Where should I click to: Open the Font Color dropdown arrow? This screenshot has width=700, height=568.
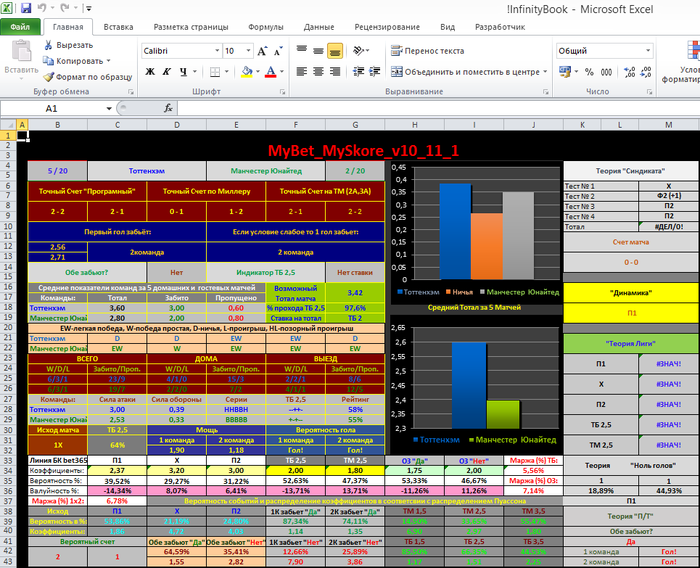point(282,71)
